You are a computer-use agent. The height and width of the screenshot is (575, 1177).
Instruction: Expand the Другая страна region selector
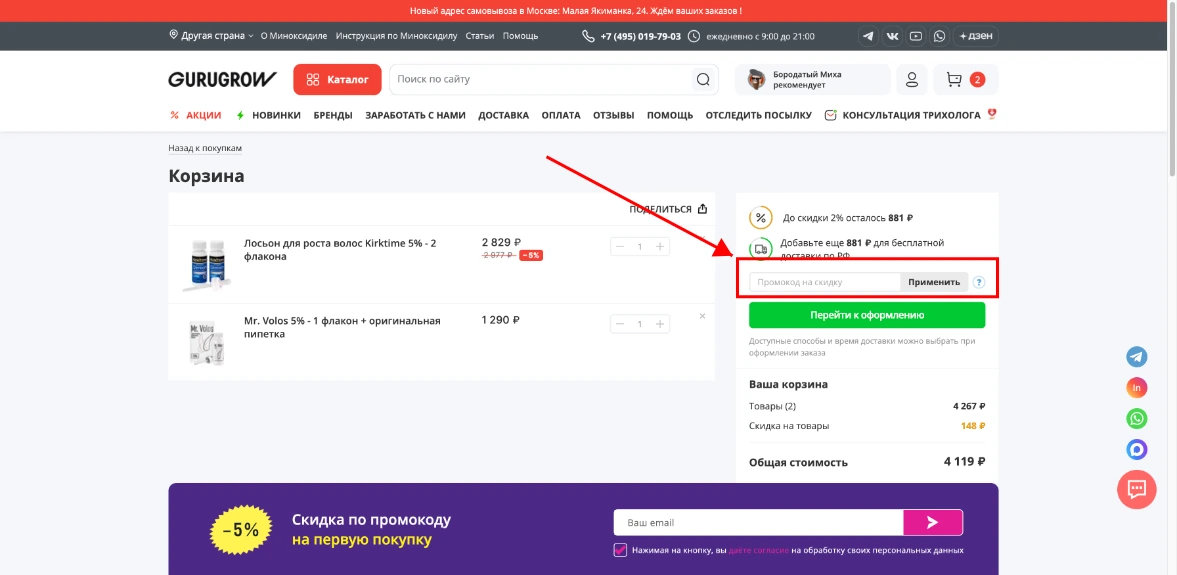[x=212, y=35]
